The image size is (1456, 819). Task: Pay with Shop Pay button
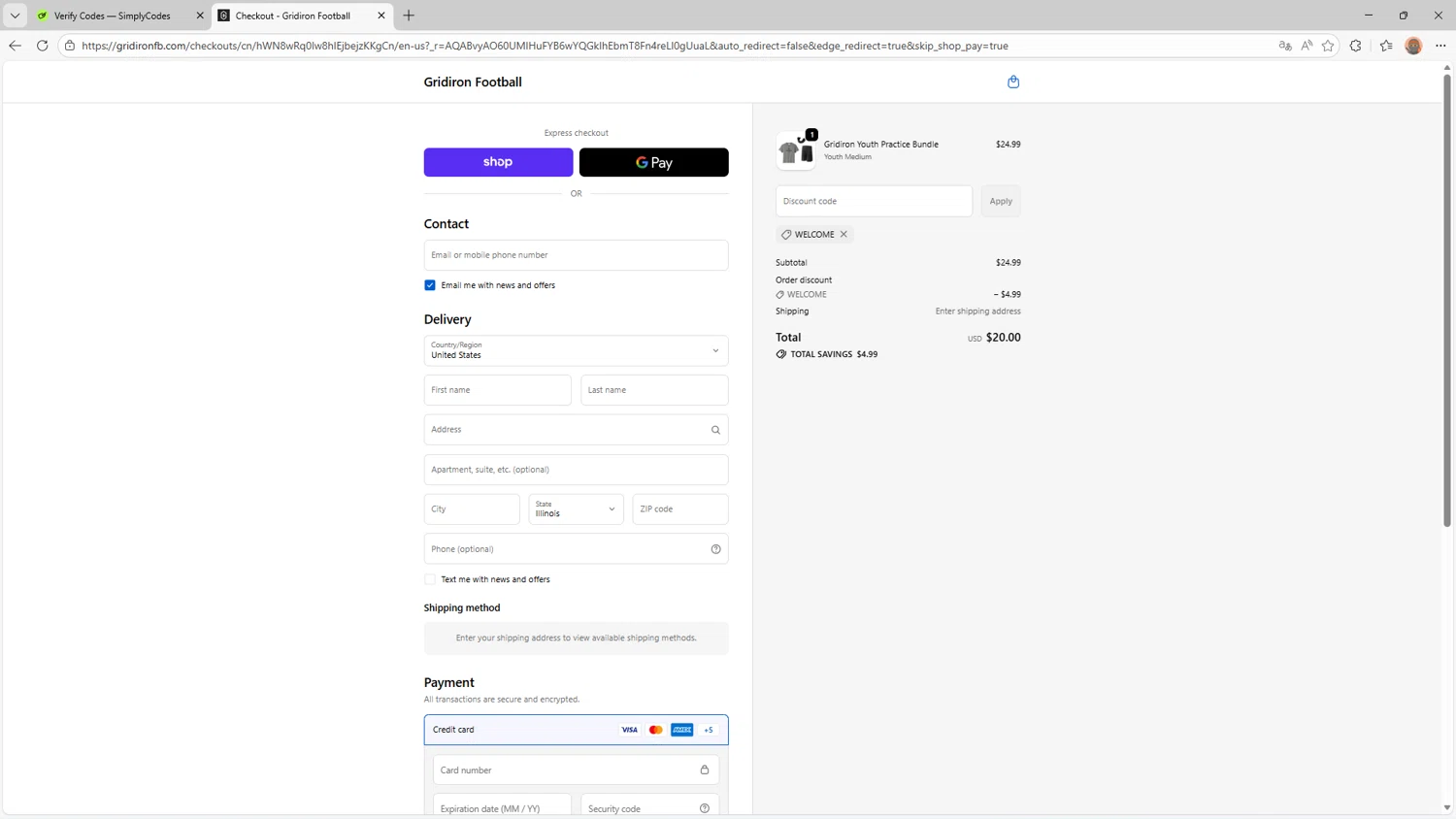[x=498, y=162]
